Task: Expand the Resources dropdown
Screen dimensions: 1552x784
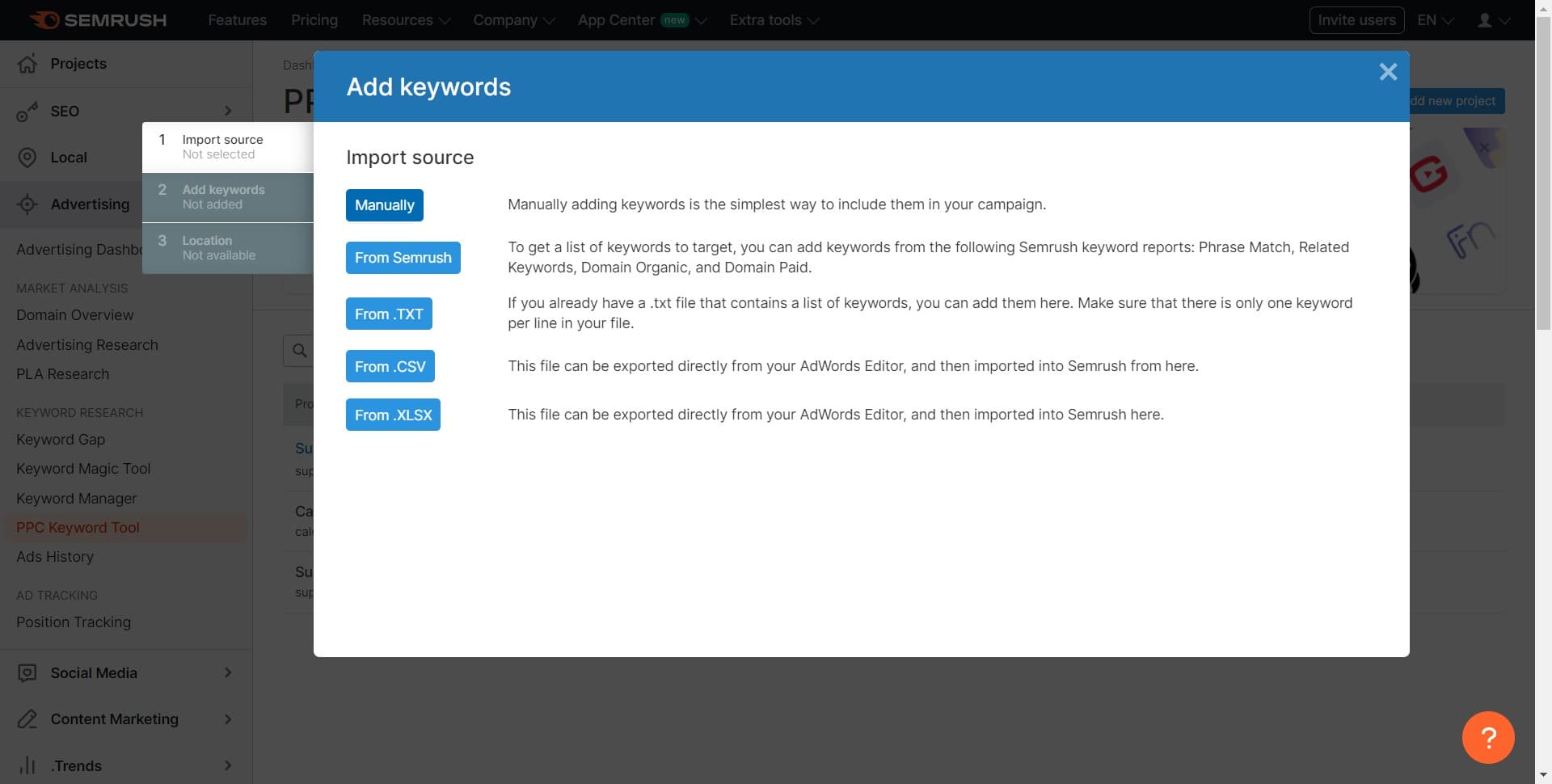Action: (406, 19)
